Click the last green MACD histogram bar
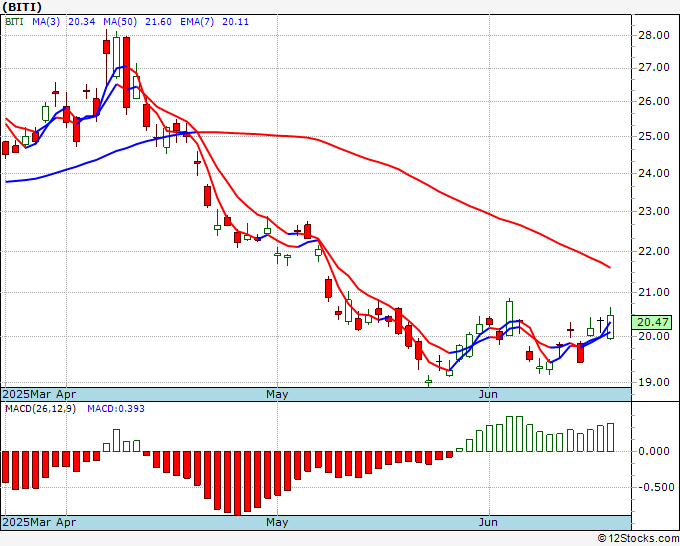Viewport: 680px width, 546px height. tap(610, 437)
